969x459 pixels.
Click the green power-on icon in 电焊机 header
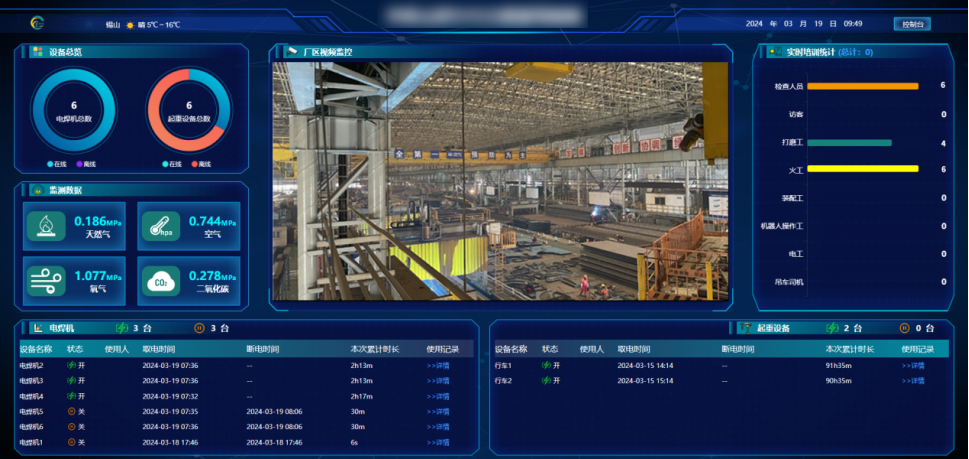(x=122, y=328)
